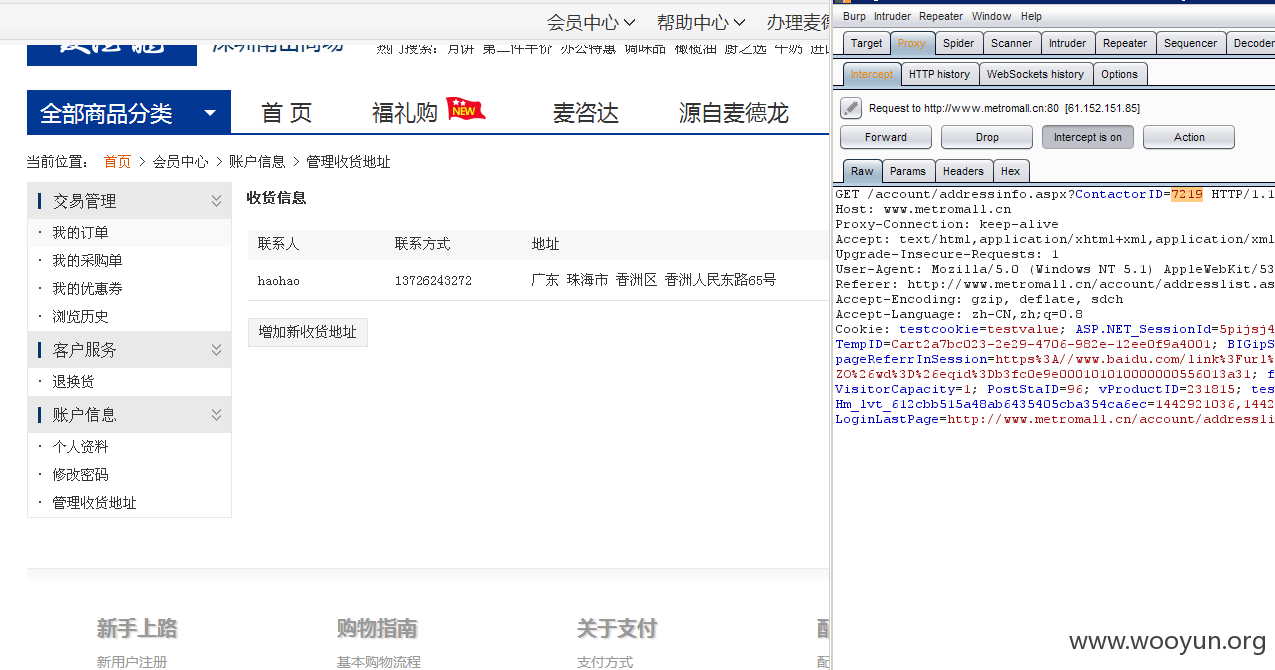This screenshot has height=670, width=1275.
Task: Click the highlighted ContactorID value 7219
Action: click(x=1187, y=194)
